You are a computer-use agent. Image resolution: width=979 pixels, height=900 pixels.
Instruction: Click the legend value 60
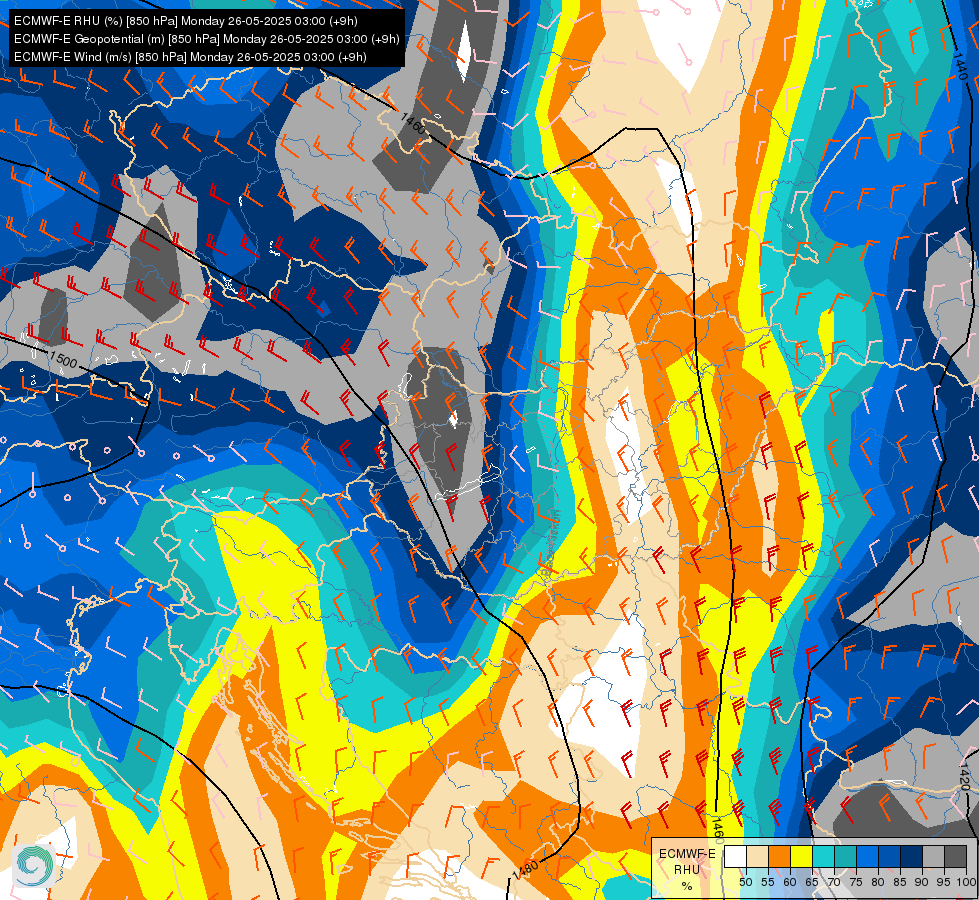click(790, 882)
